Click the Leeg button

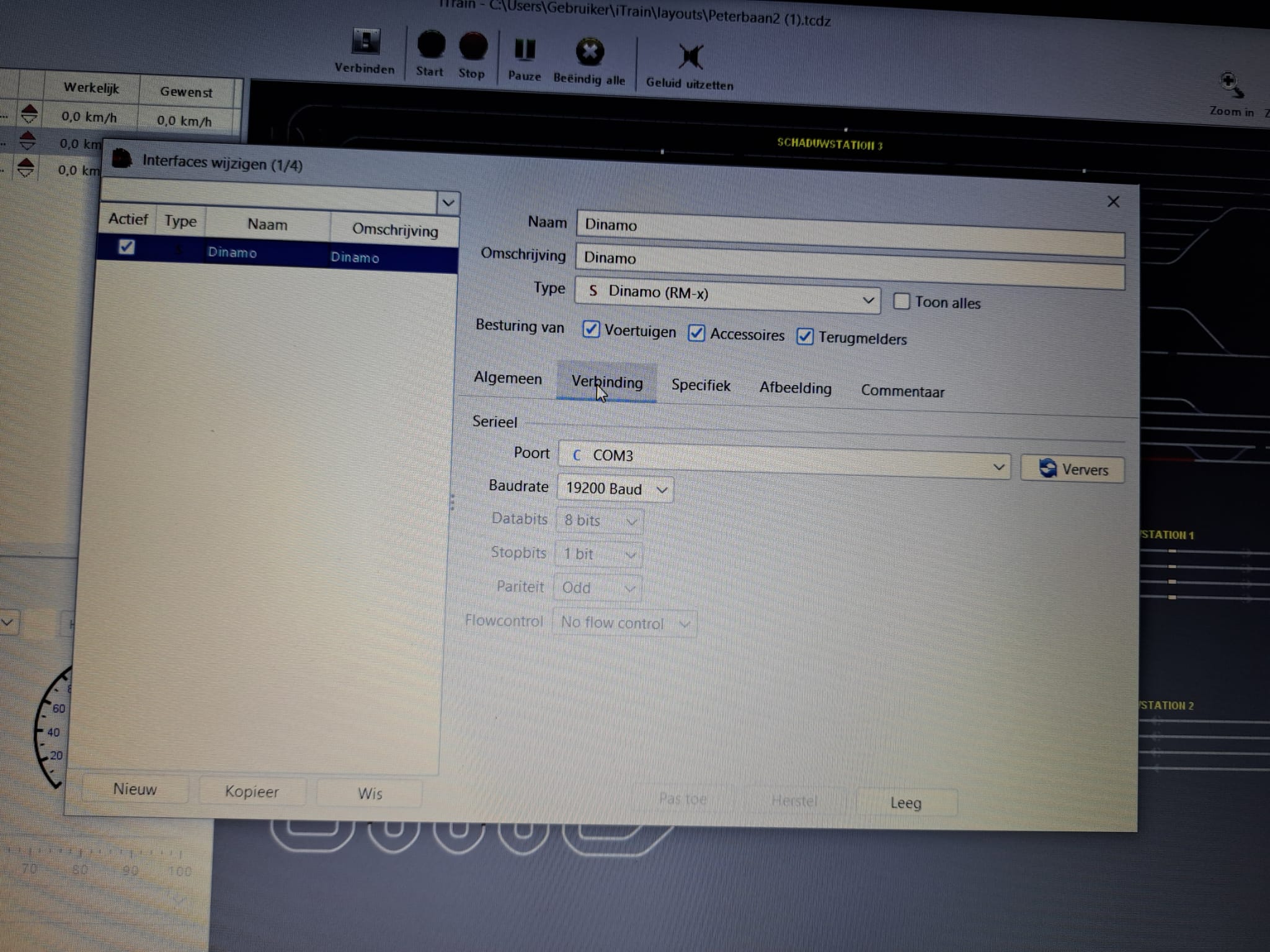pos(906,803)
